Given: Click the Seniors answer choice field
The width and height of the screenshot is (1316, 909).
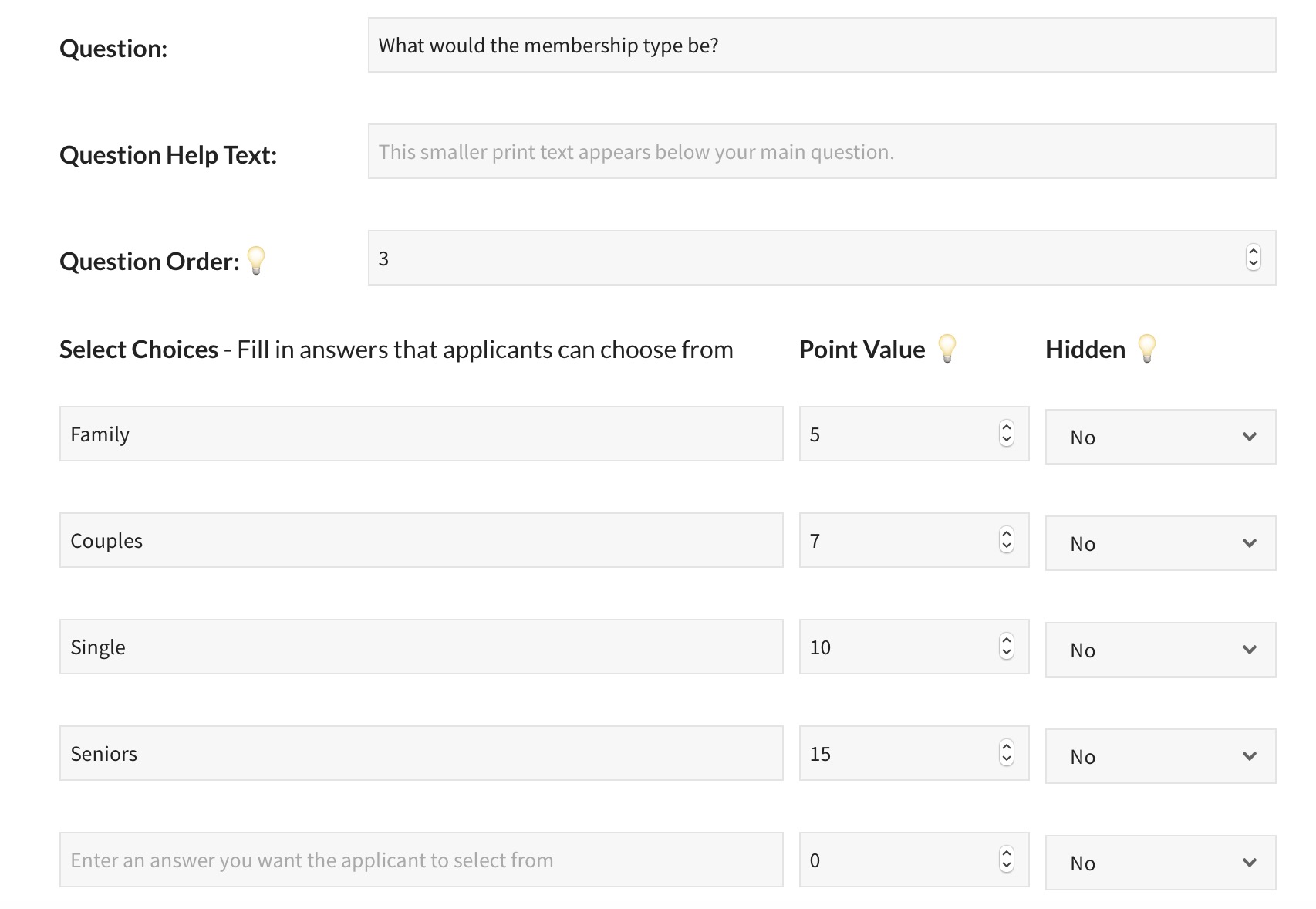Looking at the screenshot, I should [x=421, y=754].
